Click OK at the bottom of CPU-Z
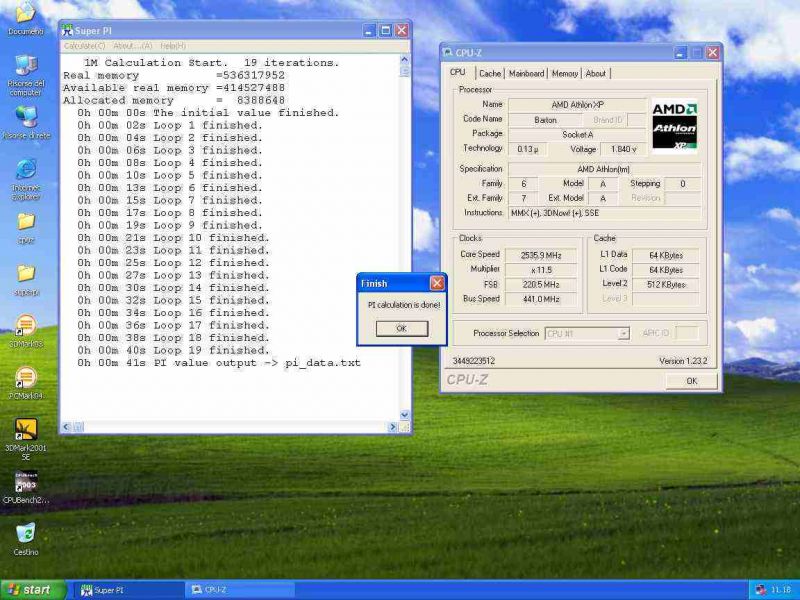 pyautogui.click(x=691, y=381)
